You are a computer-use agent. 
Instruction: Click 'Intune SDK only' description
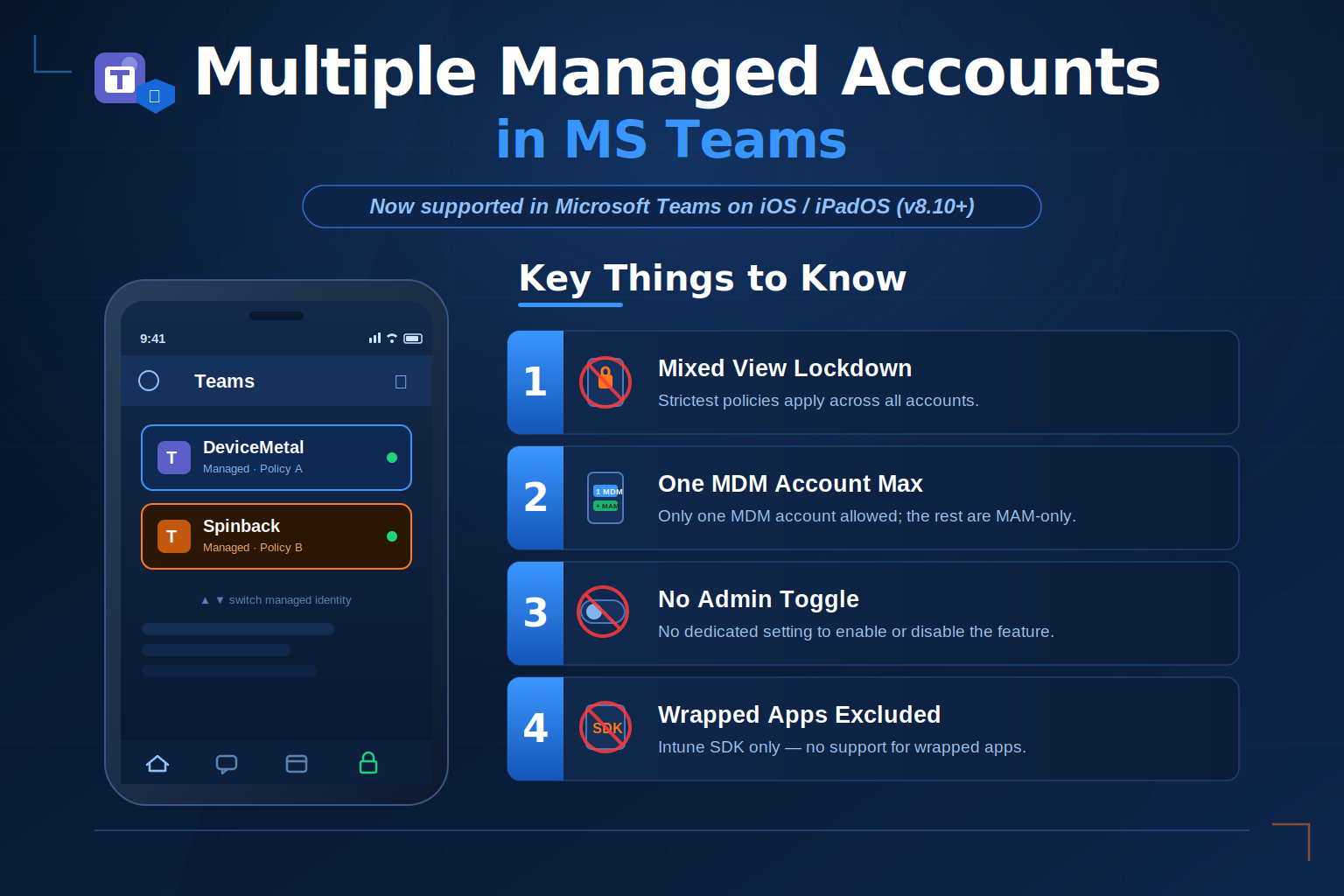point(842,747)
